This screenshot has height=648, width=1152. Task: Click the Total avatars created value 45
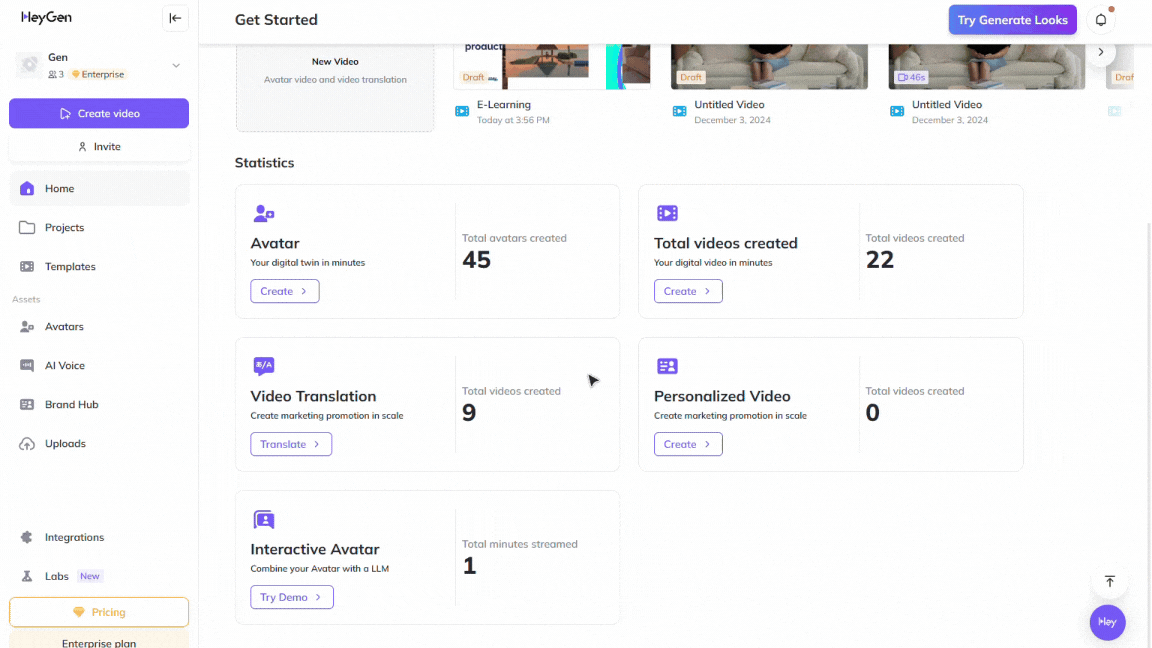(x=476, y=259)
